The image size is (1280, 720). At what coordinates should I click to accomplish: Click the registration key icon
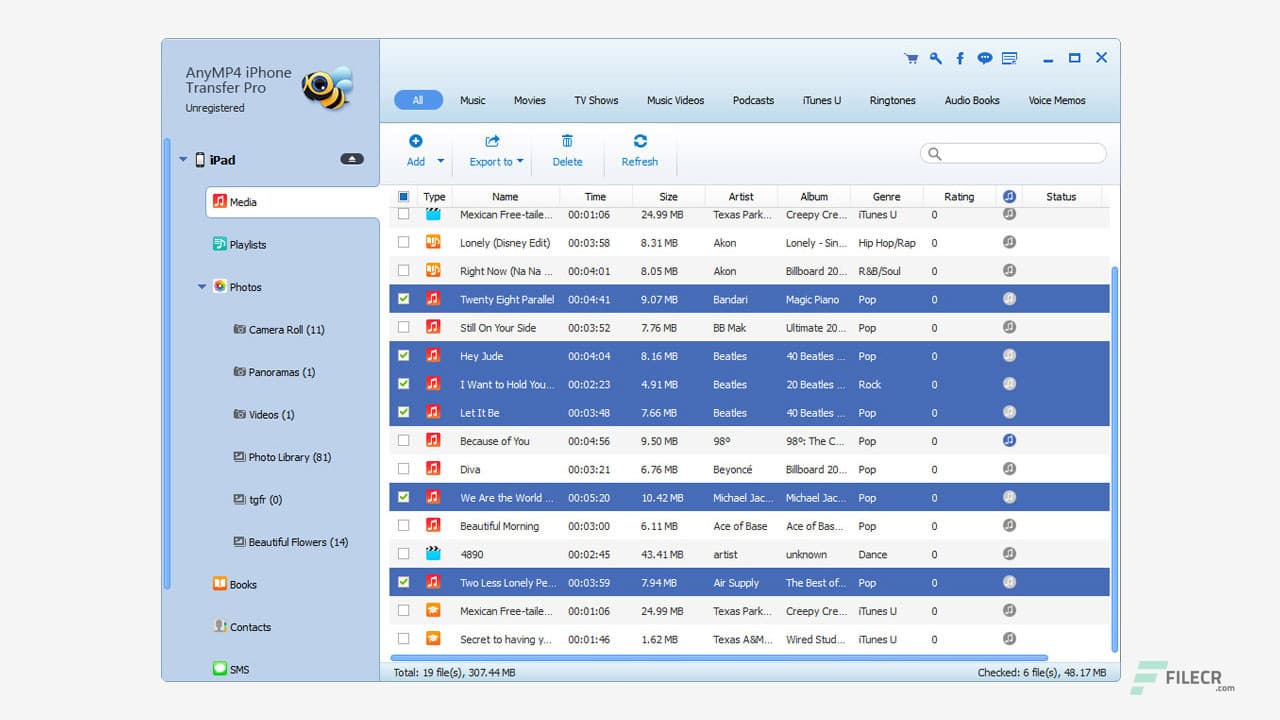[935, 58]
